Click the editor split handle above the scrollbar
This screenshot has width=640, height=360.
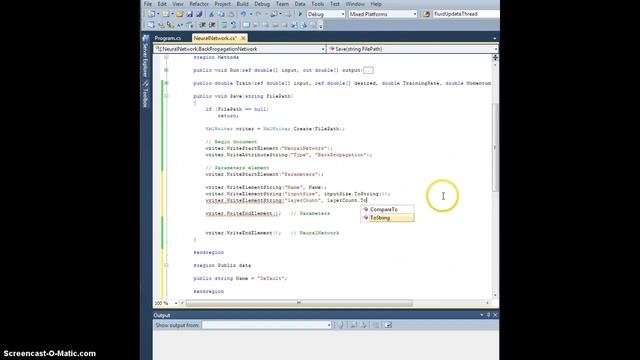(495, 58)
